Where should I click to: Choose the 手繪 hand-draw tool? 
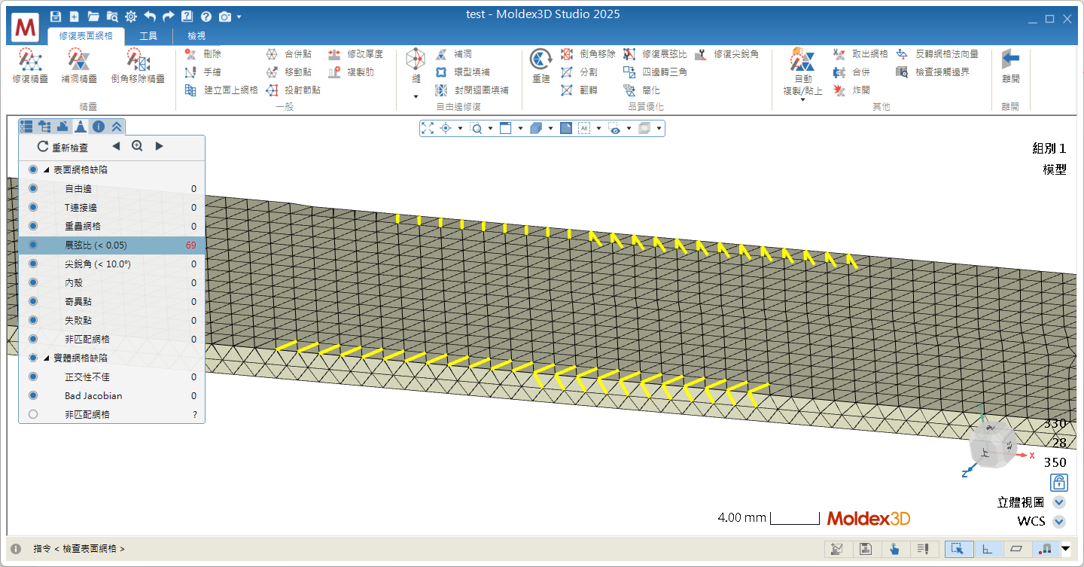(x=203, y=72)
